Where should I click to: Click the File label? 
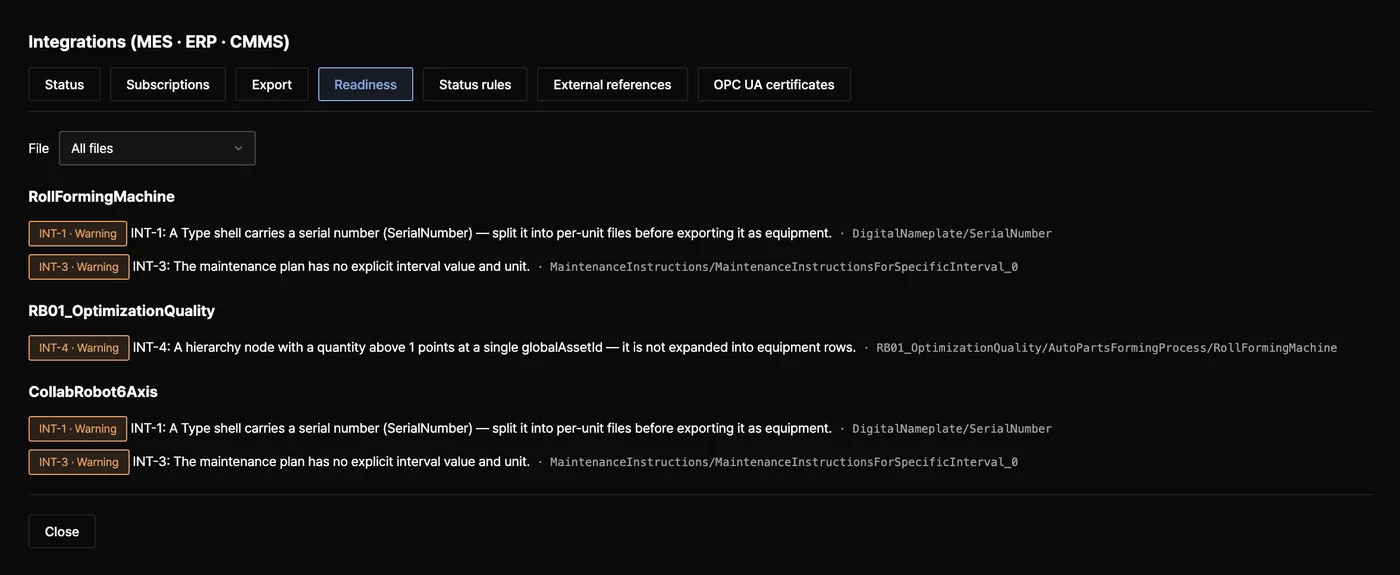tap(39, 148)
